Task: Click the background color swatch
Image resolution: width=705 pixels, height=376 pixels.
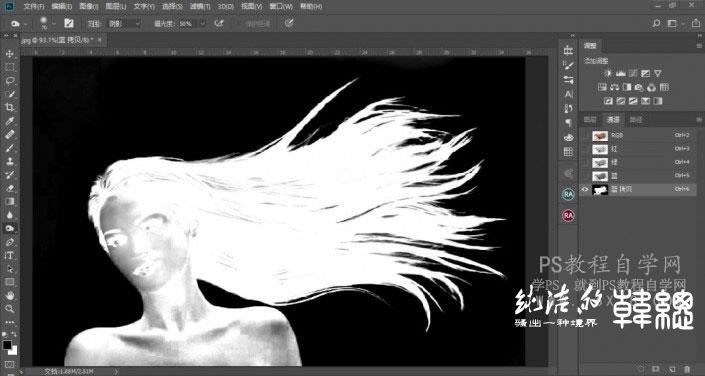Action: [x=13, y=350]
